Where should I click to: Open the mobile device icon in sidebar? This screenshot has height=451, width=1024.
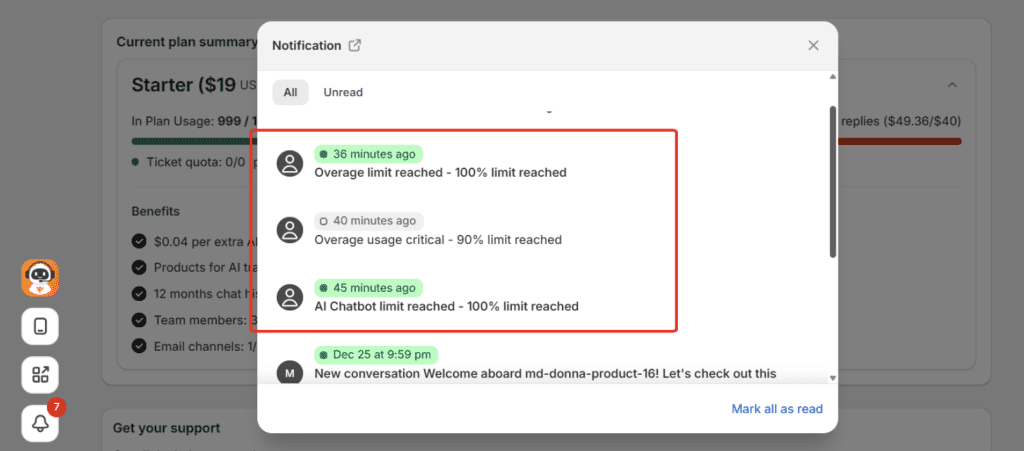40,326
